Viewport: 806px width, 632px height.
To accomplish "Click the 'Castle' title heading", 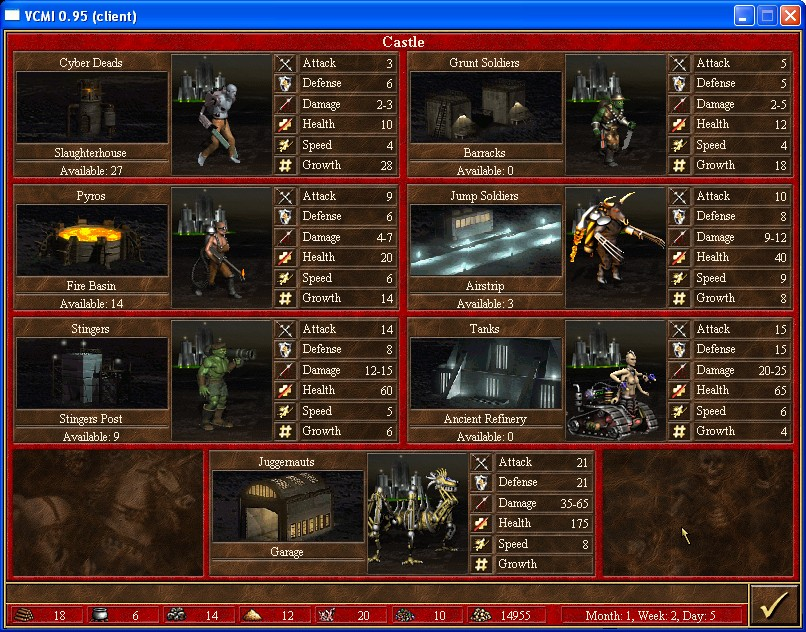I will 403,42.
